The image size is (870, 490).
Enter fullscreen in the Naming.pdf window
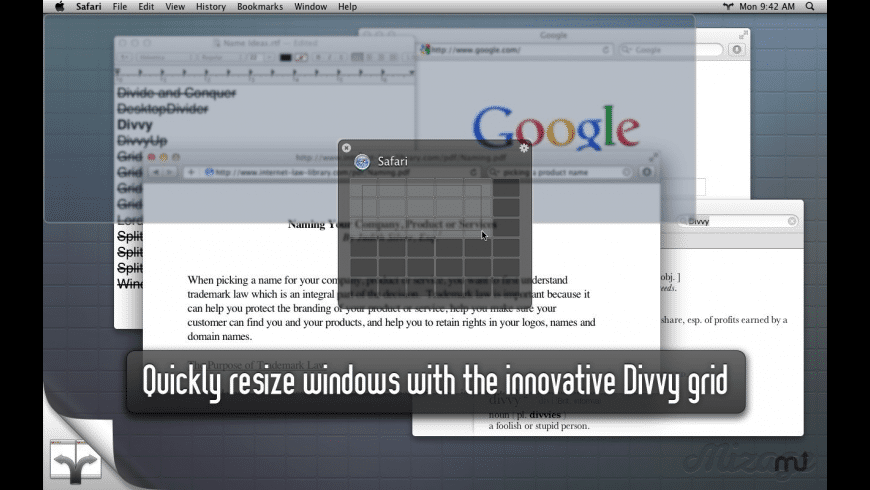(654, 157)
